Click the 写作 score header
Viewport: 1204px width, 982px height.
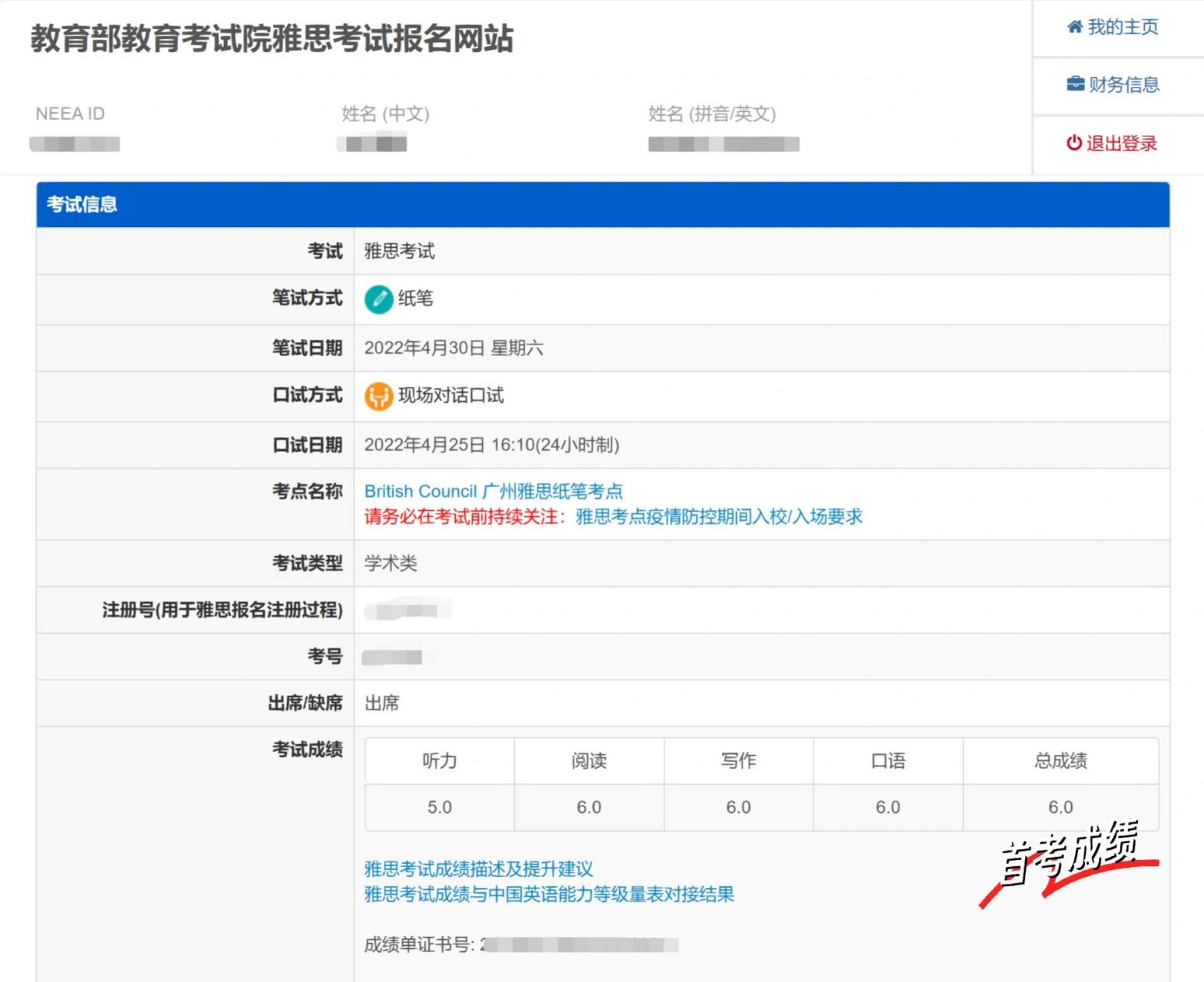[738, 761]
